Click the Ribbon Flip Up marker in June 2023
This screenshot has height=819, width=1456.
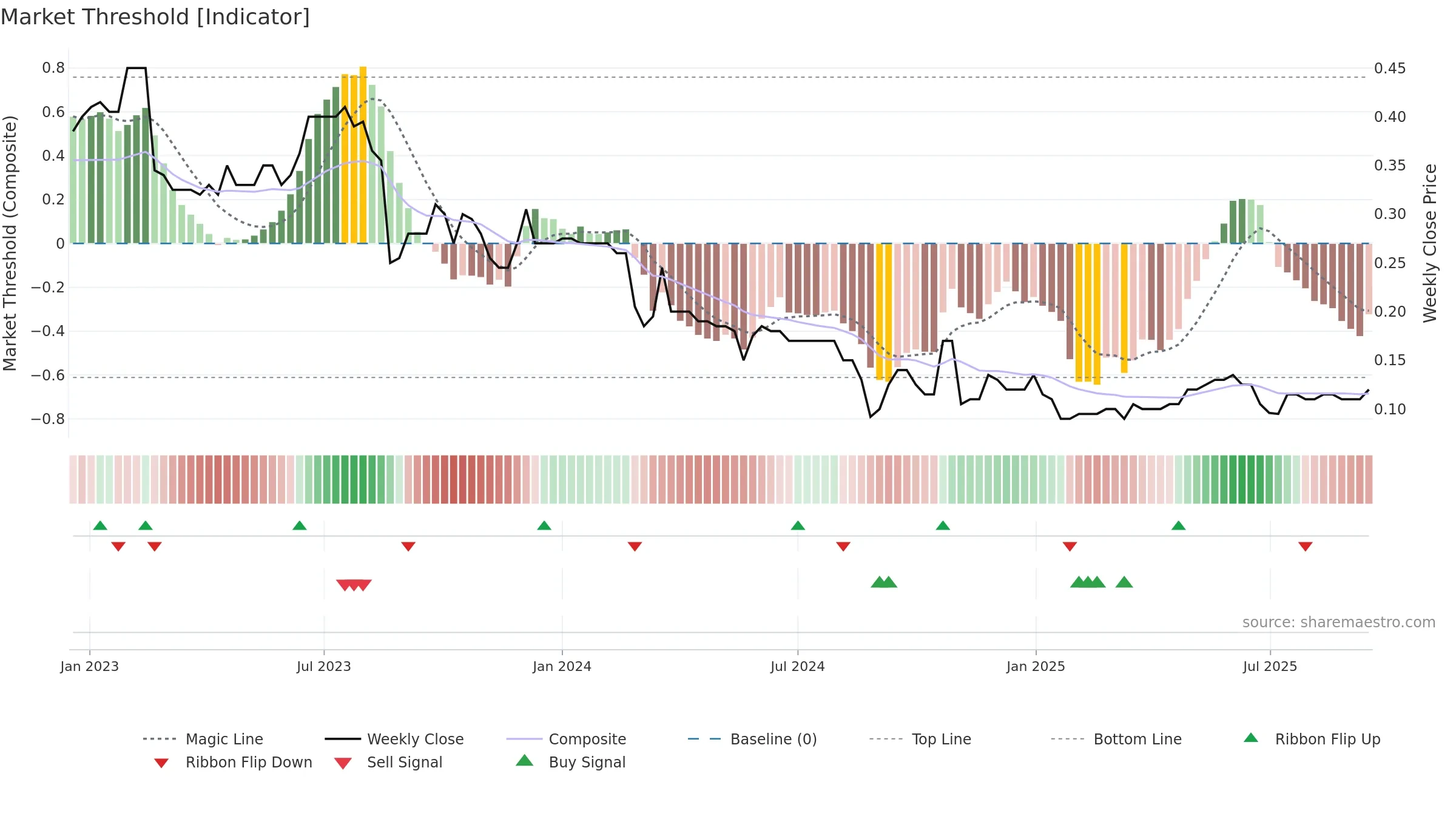pyautogui.click(x=300, y=525)
